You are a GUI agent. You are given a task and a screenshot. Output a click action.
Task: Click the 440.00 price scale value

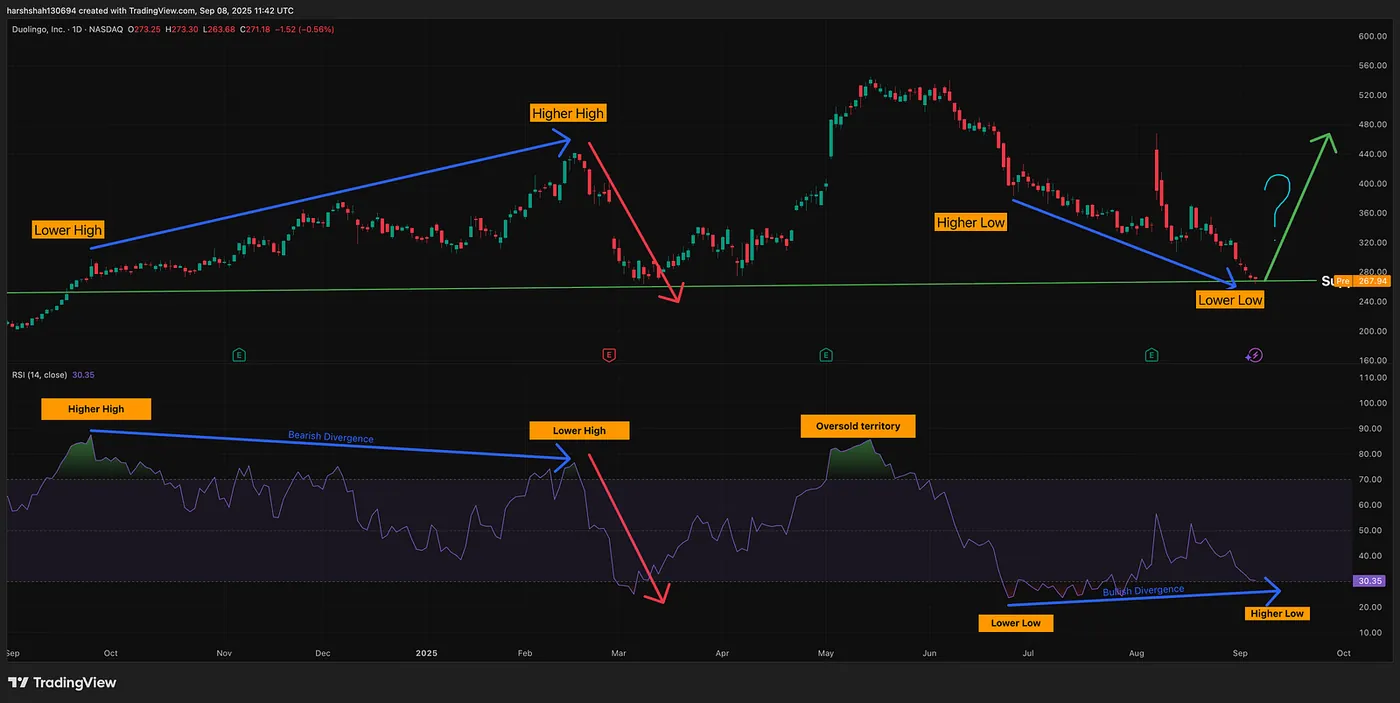tap(1371, 154)
